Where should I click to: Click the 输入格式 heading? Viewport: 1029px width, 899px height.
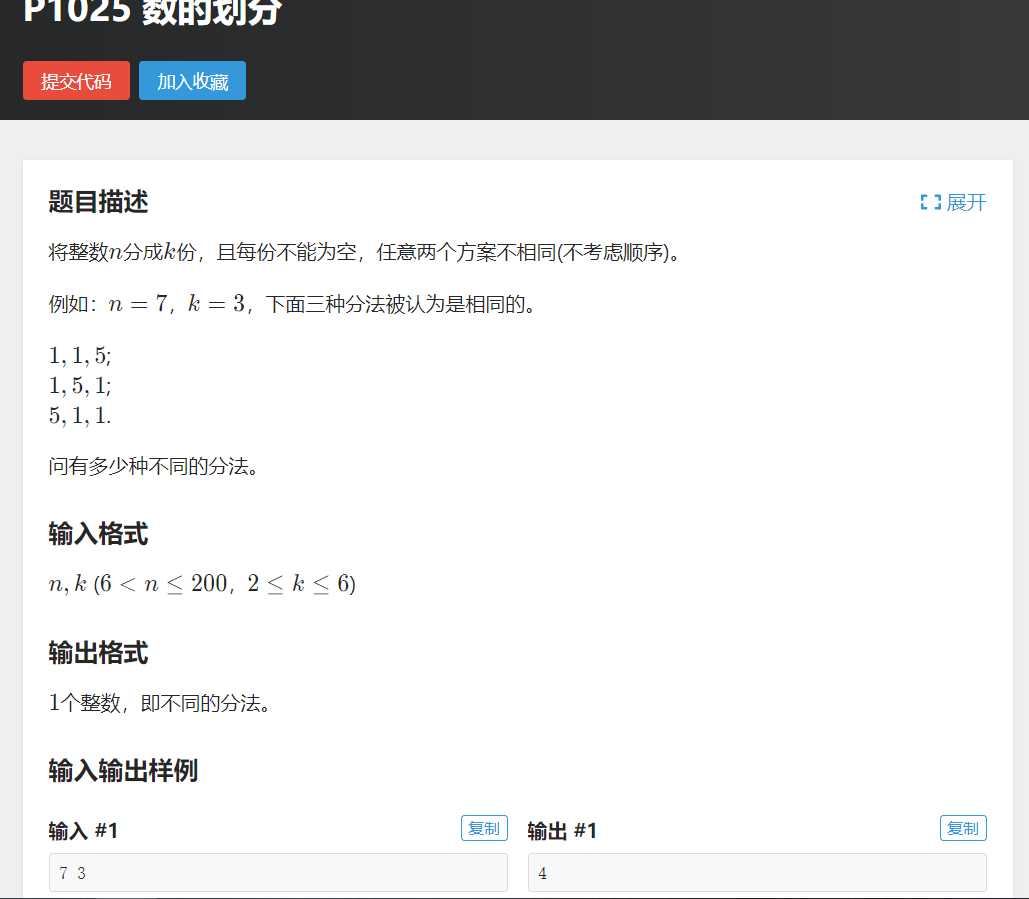[98, 533]
